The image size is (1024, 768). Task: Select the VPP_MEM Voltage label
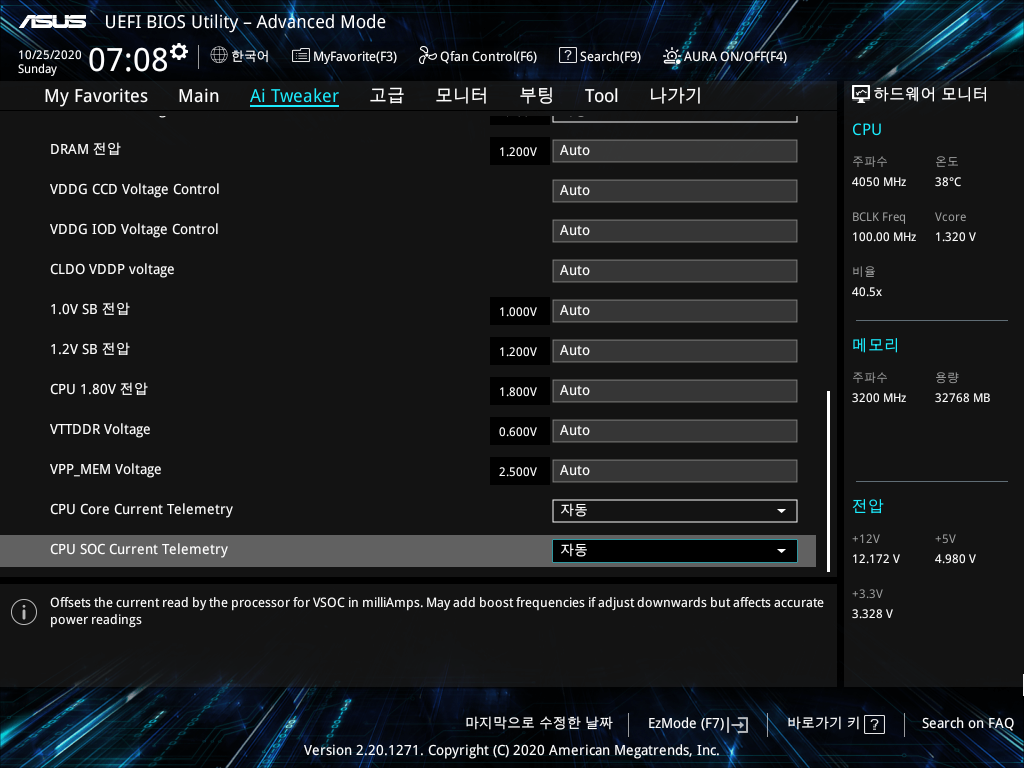click(x=105, y=470)
